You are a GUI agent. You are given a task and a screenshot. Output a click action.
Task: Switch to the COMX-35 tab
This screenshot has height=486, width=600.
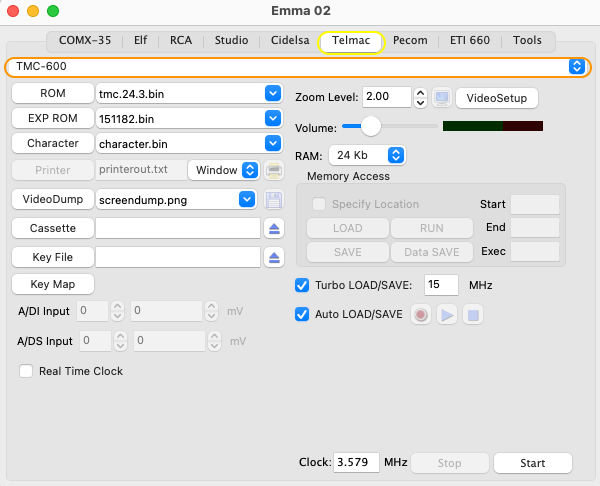click(85, 40)
